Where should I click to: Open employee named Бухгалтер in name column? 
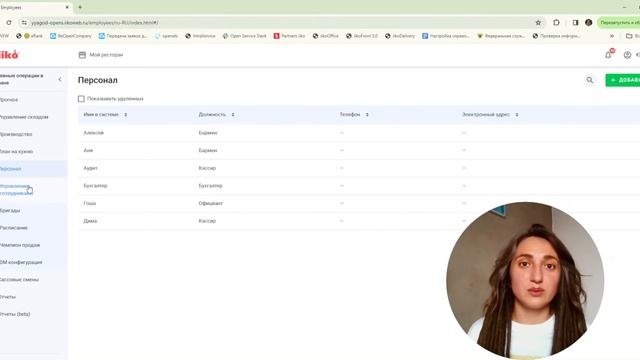95,186
